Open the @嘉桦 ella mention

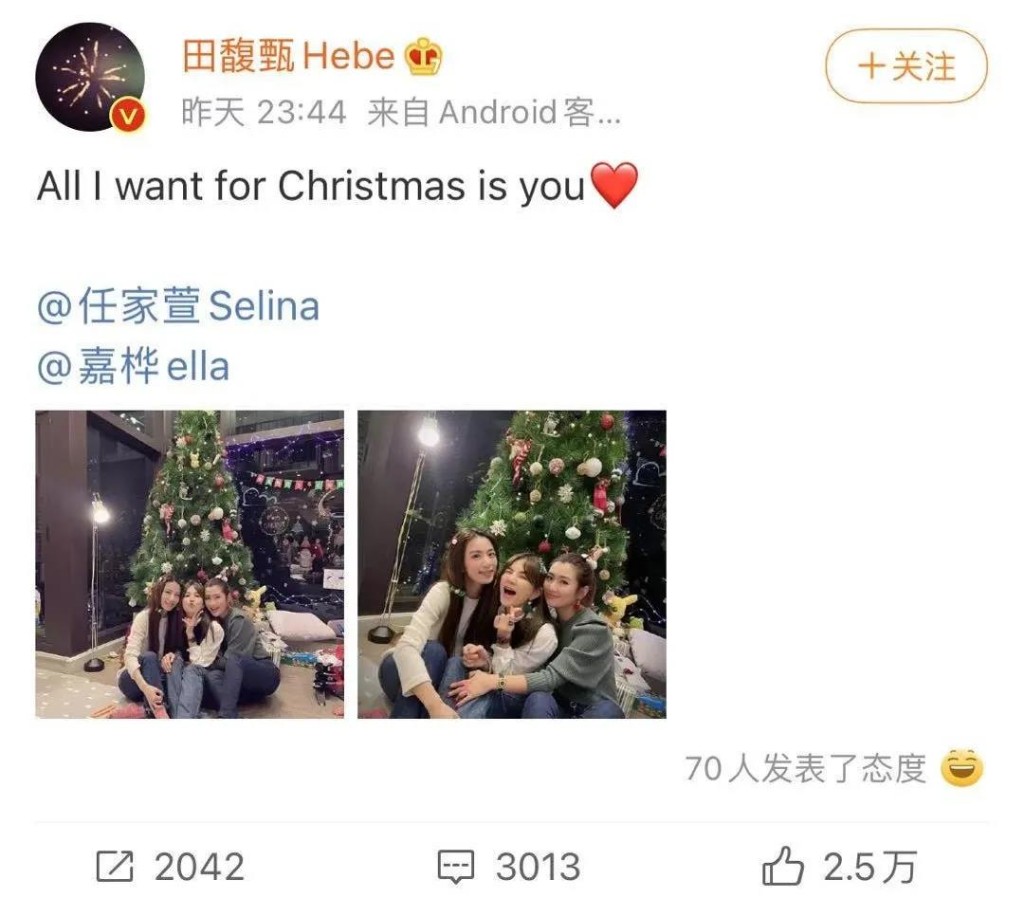click(x=133, y=366)
